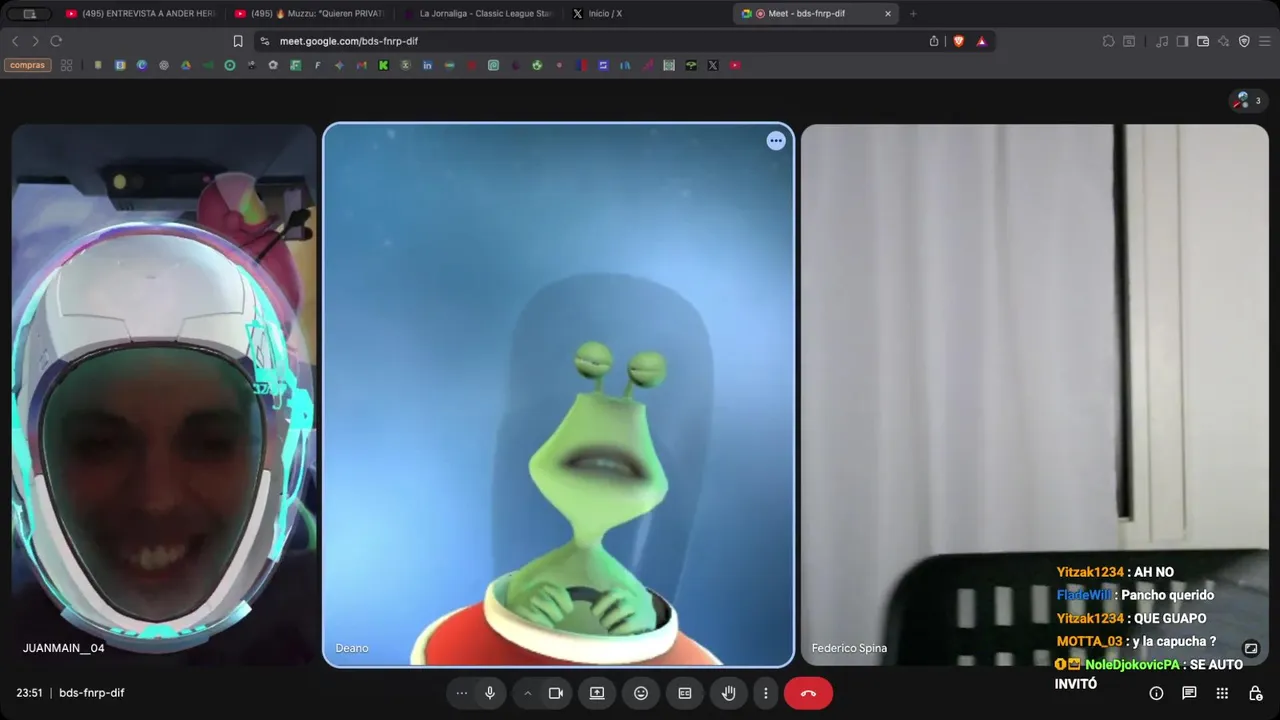Open the Kick green K bookmark

click(383, 65)
